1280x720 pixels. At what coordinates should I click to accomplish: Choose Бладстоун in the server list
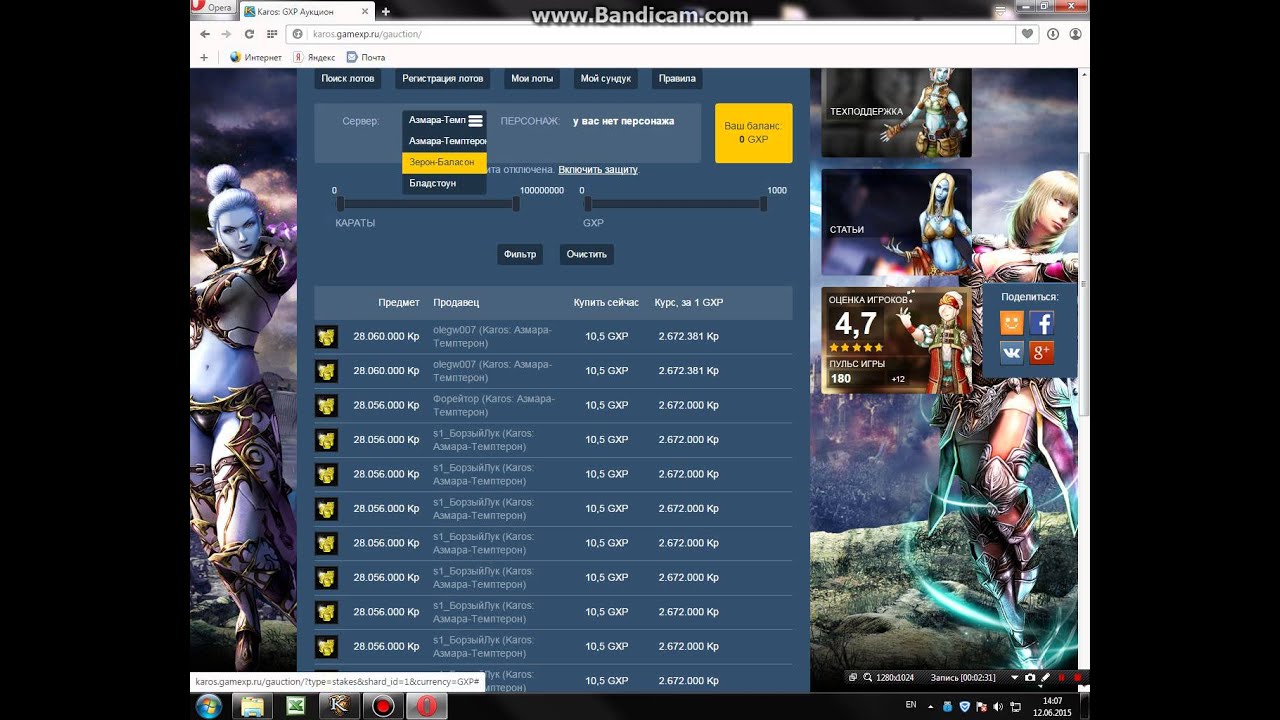[x=444, y=183]
